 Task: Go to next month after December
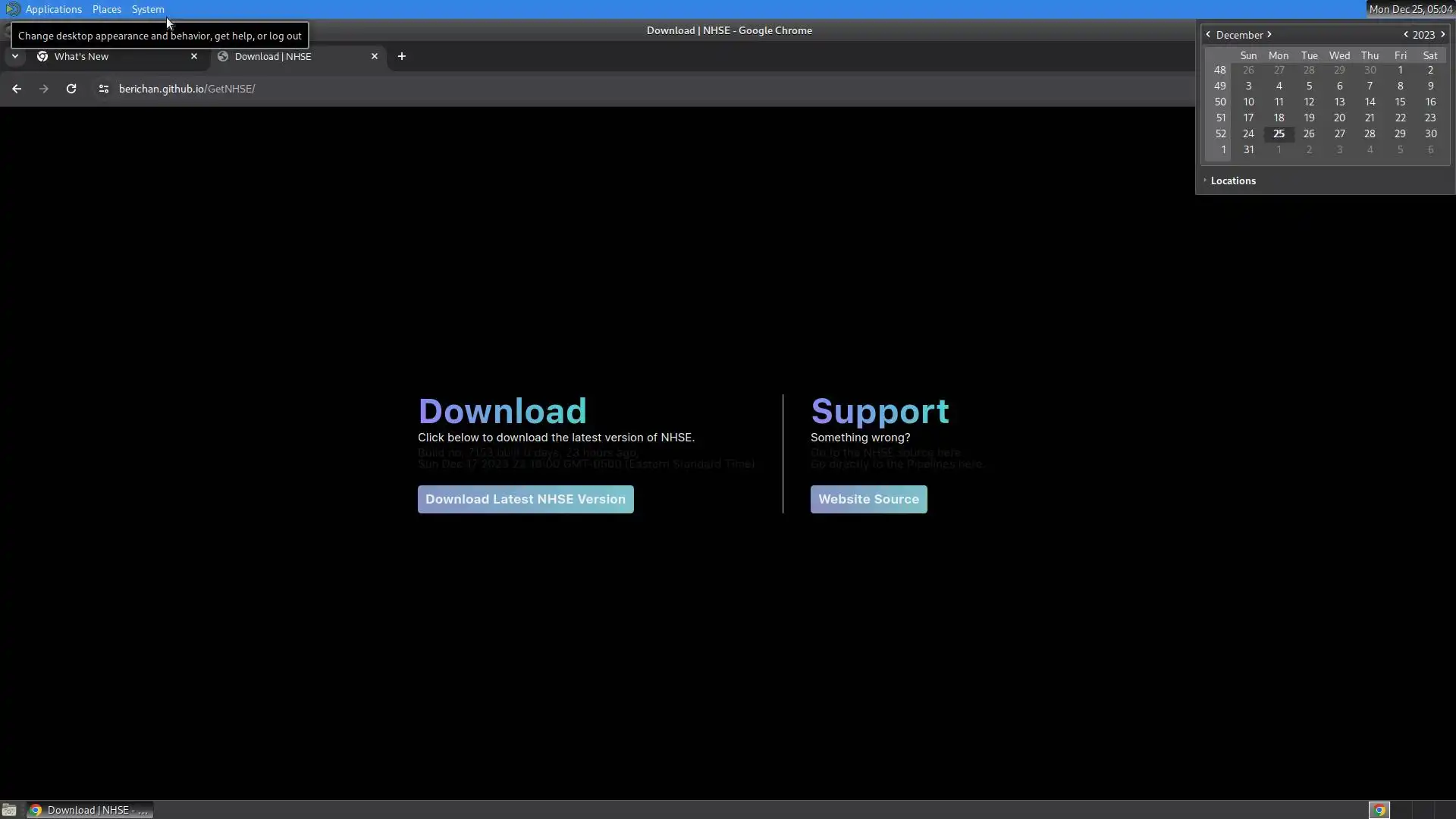pyautogui.click(x=1269, y=35)
